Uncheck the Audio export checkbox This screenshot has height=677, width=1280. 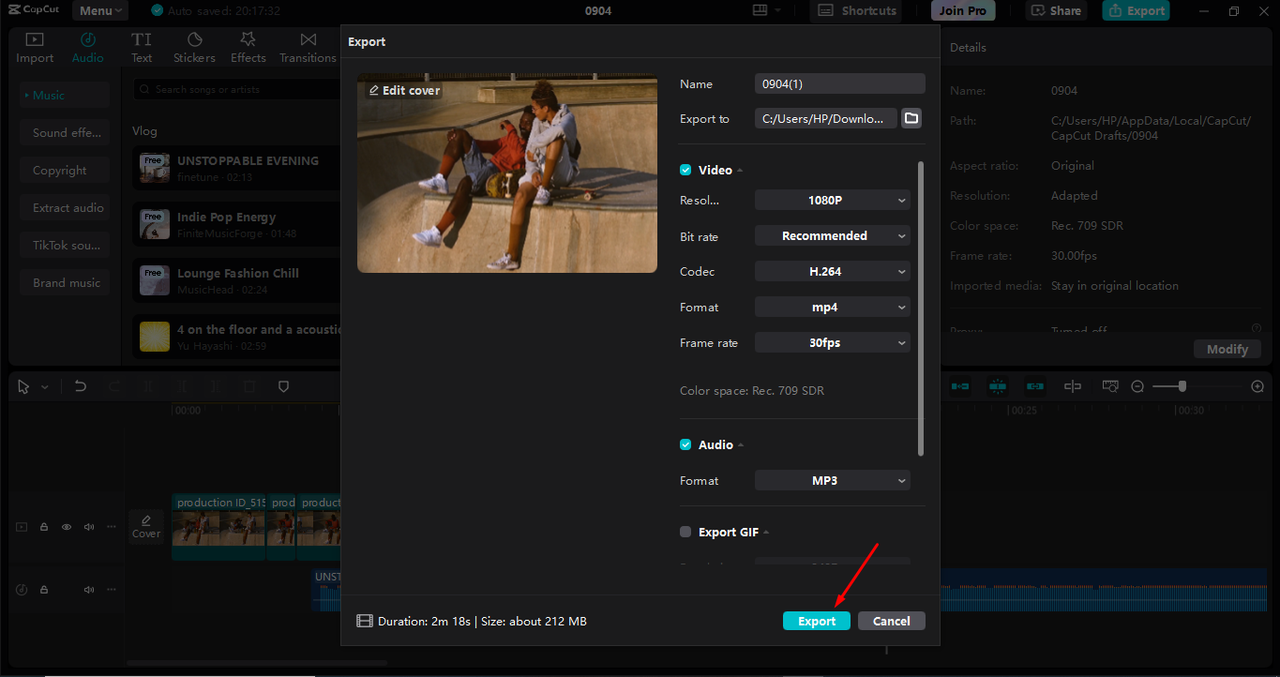(x=686, y=445)
